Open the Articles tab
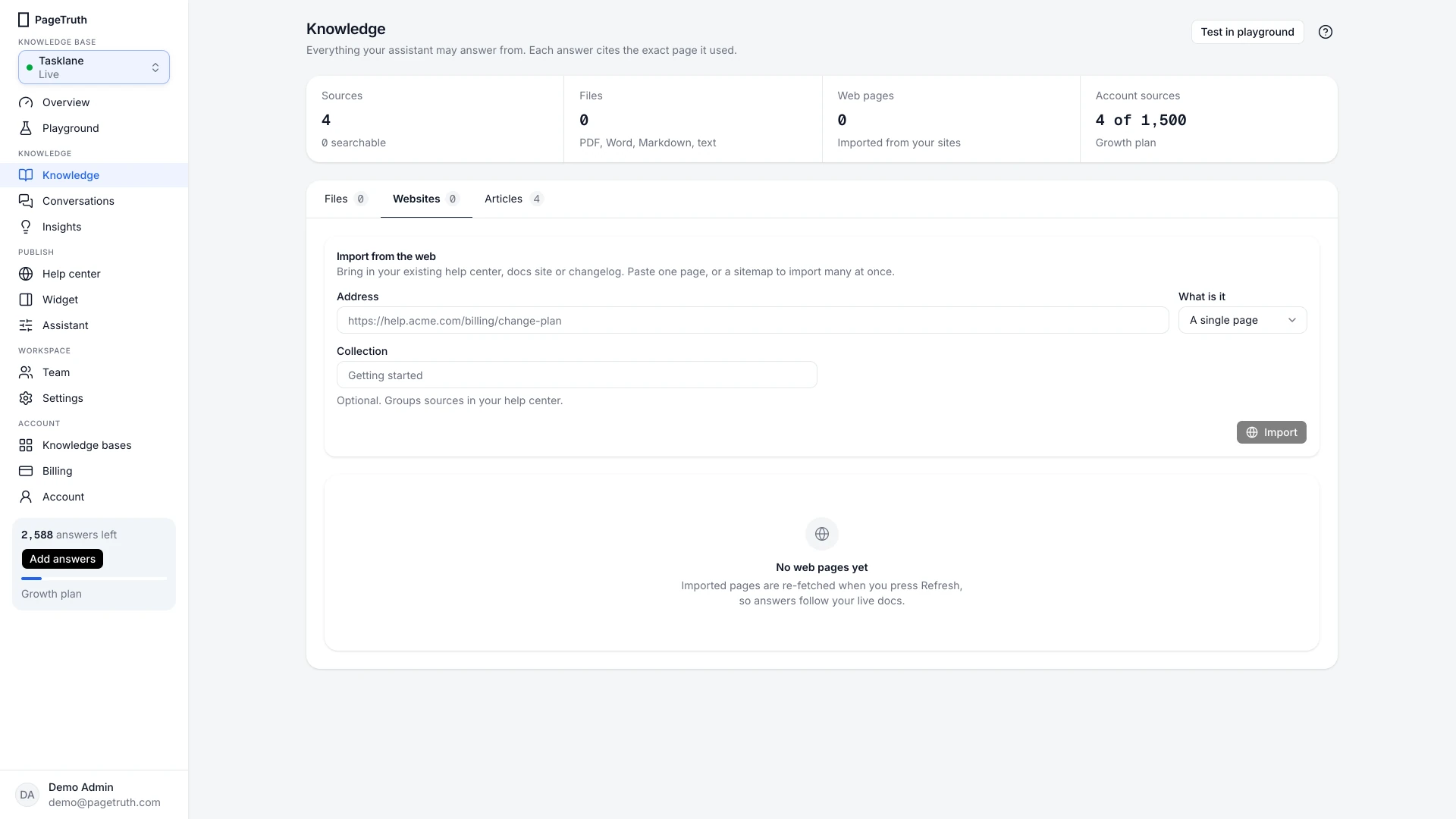The width and height of the screenshot is (1456, 819). click(513, 199)
